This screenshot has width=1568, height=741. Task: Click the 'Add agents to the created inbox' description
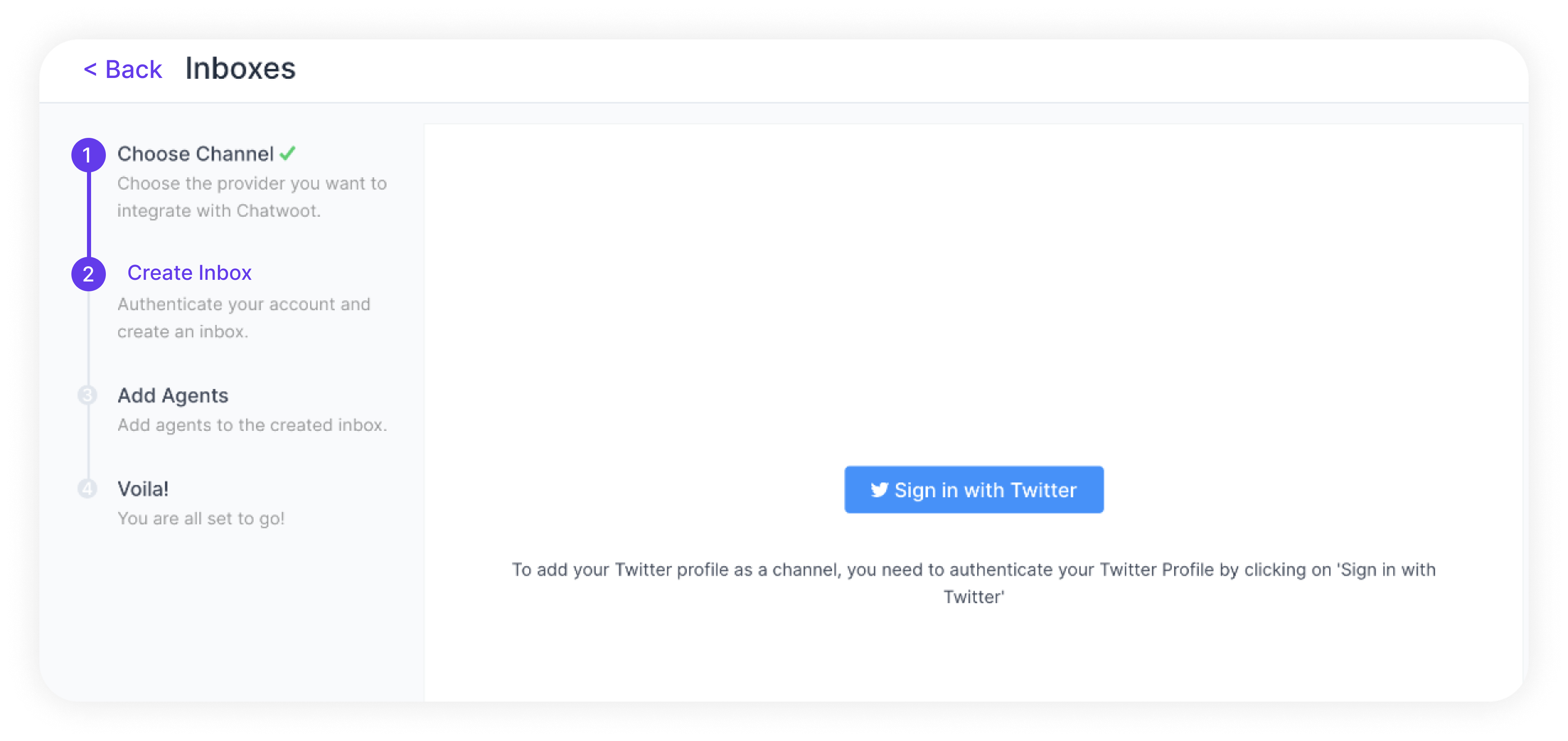click(x=252, y=424)
